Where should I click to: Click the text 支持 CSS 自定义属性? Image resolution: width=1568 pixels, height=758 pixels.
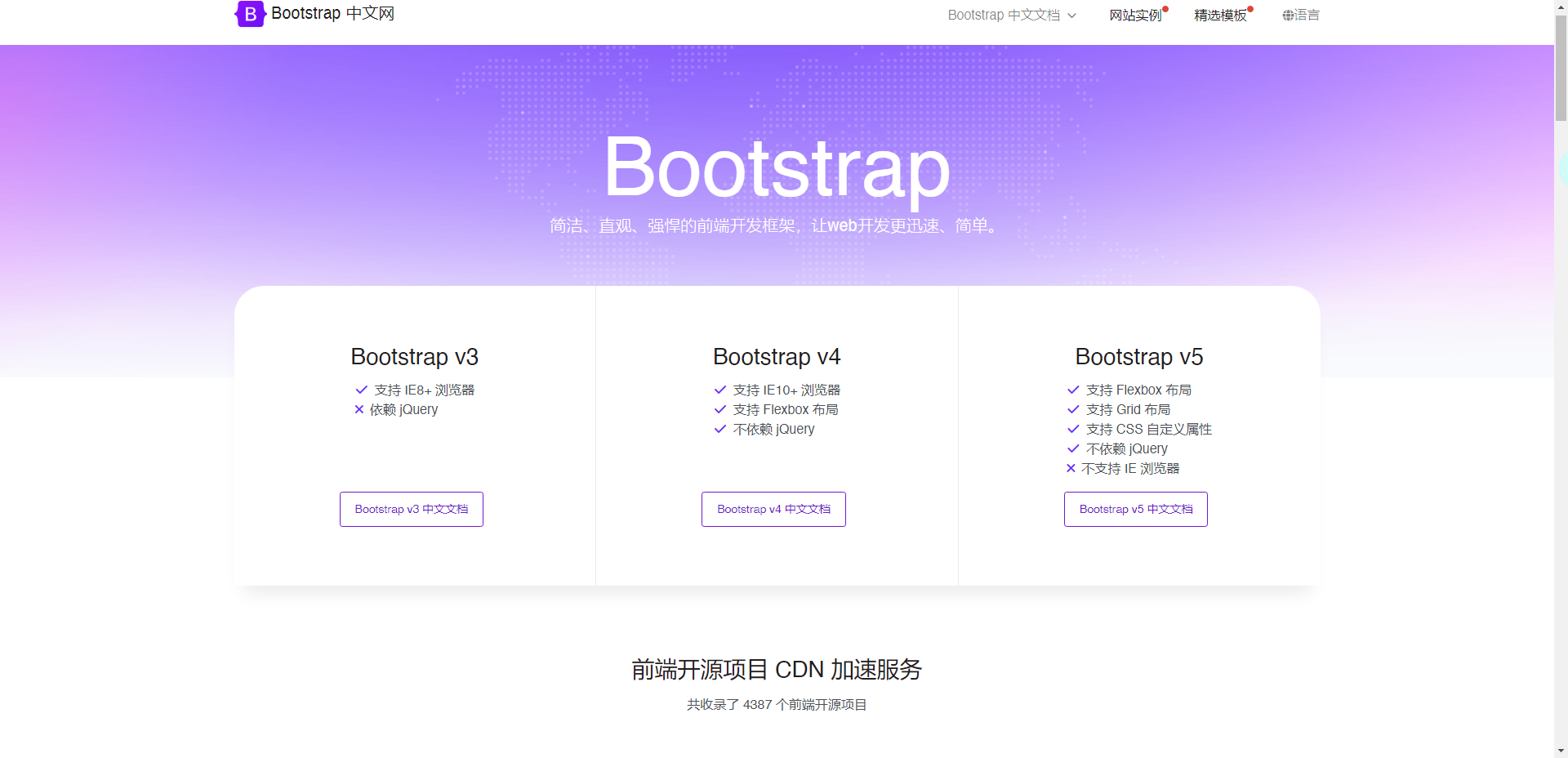tap(1149, 429)
